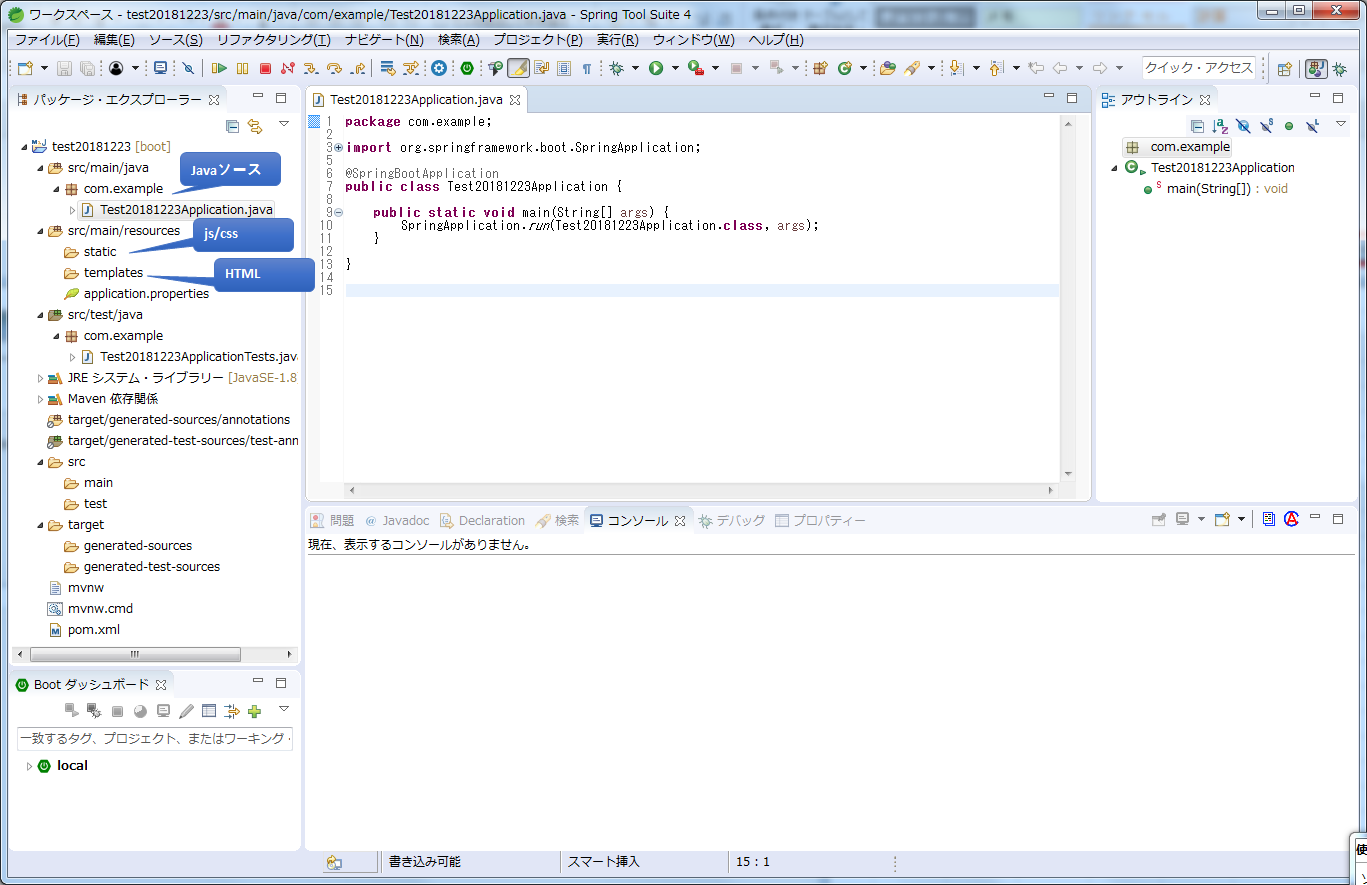Toggle Show Whitespace Characters pilcrow button
1367x885 pixels.
[587, 68]
